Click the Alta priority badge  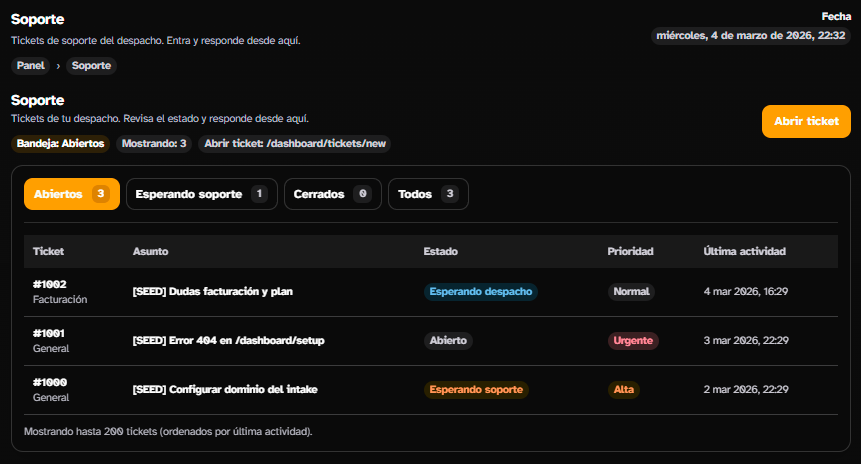(624, 390)
